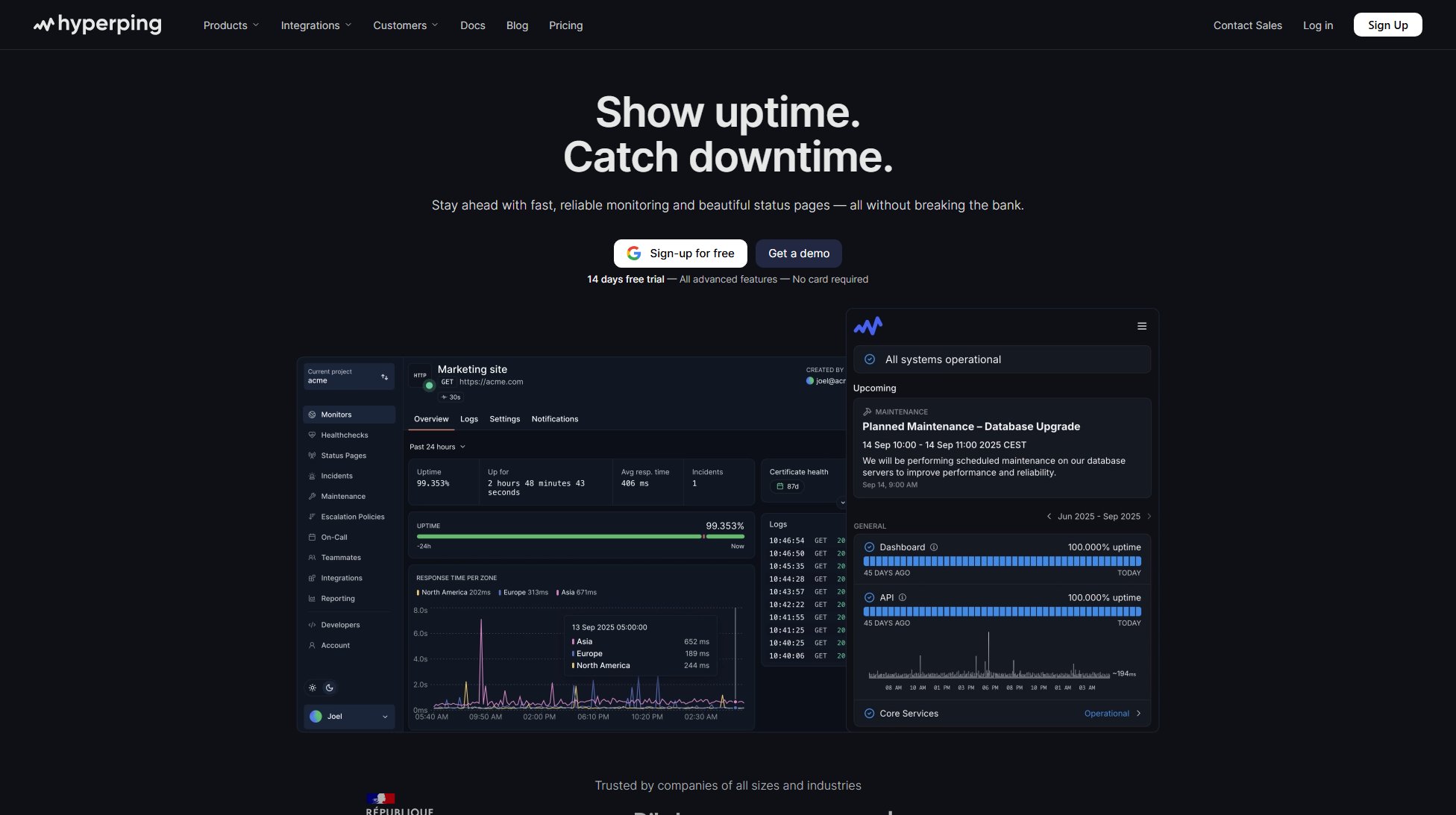Open the Joel user menu dropdown
1456x815 pixels.
coord(349,717)
